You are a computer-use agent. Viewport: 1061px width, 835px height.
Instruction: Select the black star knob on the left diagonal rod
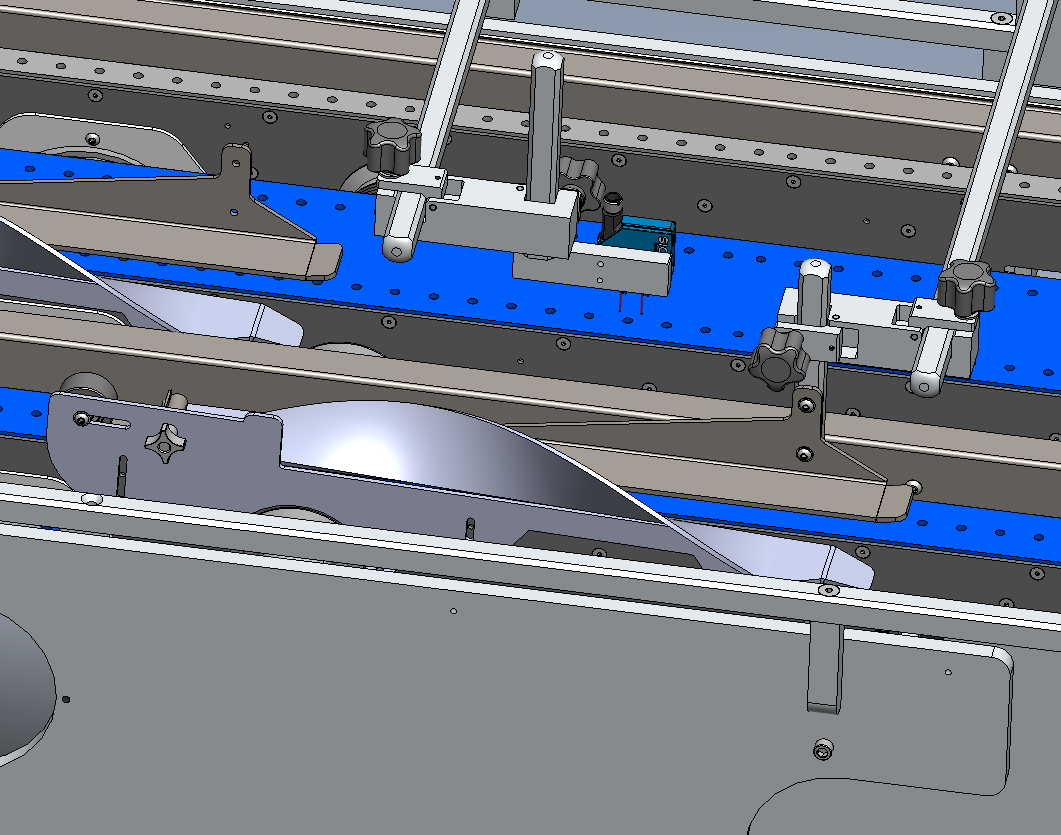coord(389,146)
